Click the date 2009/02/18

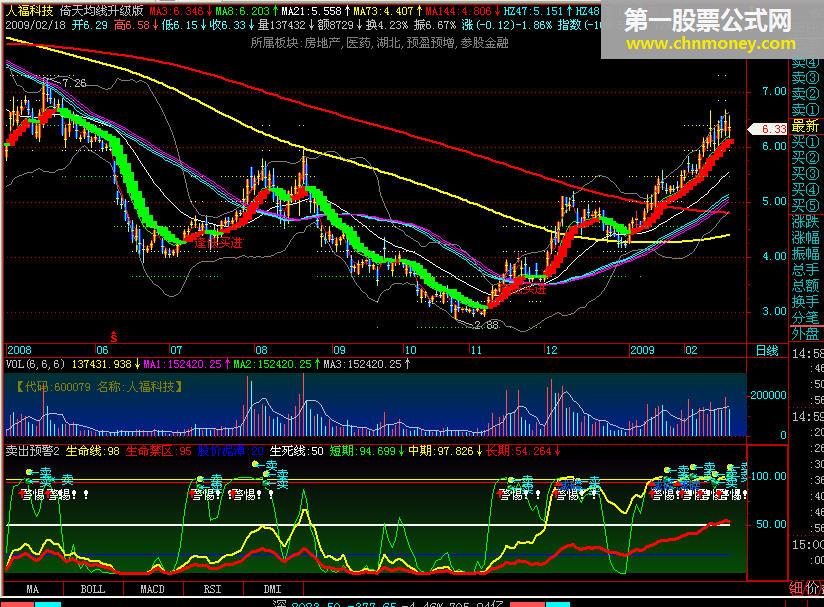click(36, 25)
